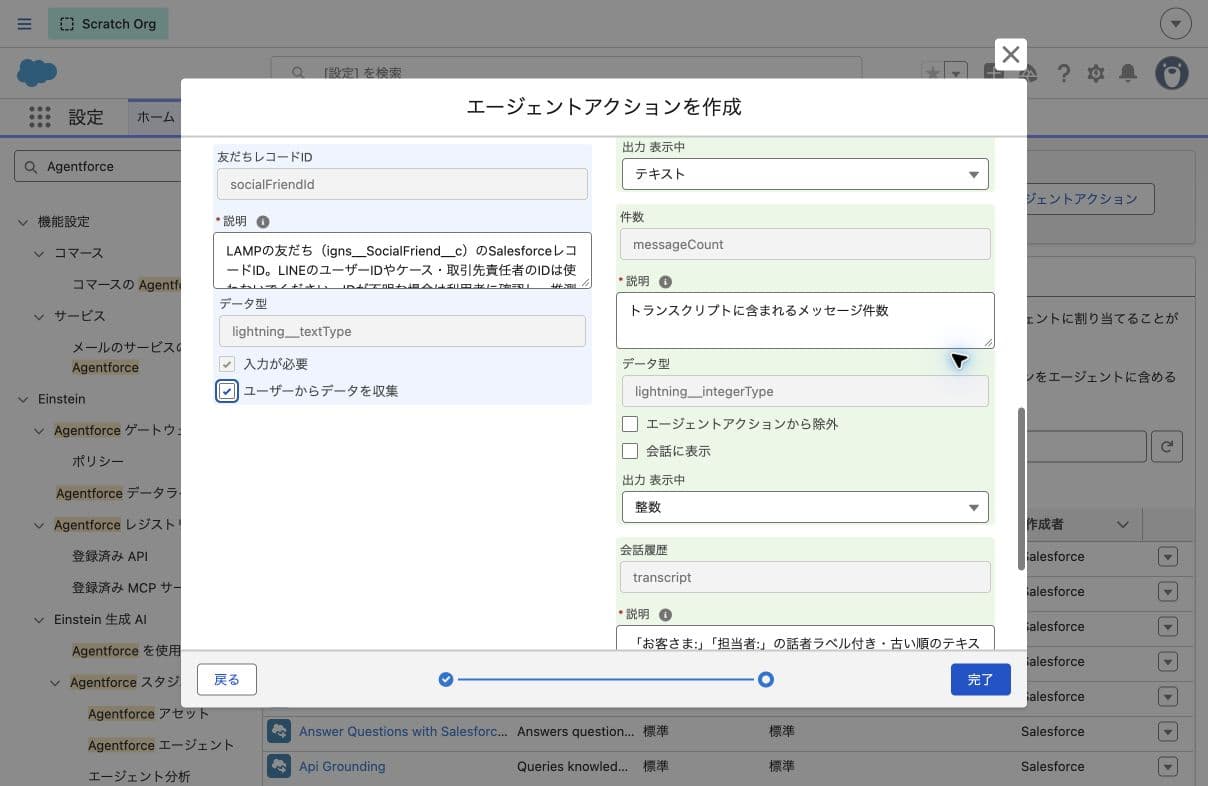Click the Salesforce cloud logo
Screen dimensions: 1208x786
click(x=37, y=72)
